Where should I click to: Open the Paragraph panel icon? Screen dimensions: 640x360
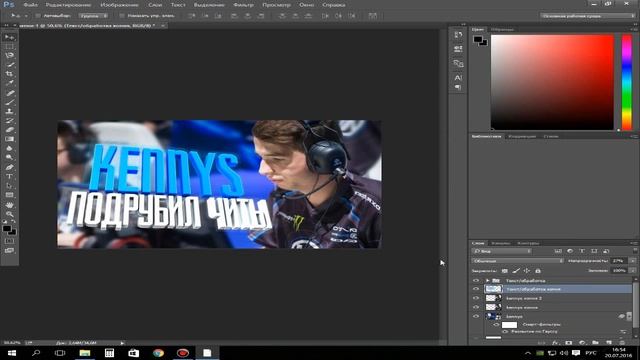(x=458, y=87)
